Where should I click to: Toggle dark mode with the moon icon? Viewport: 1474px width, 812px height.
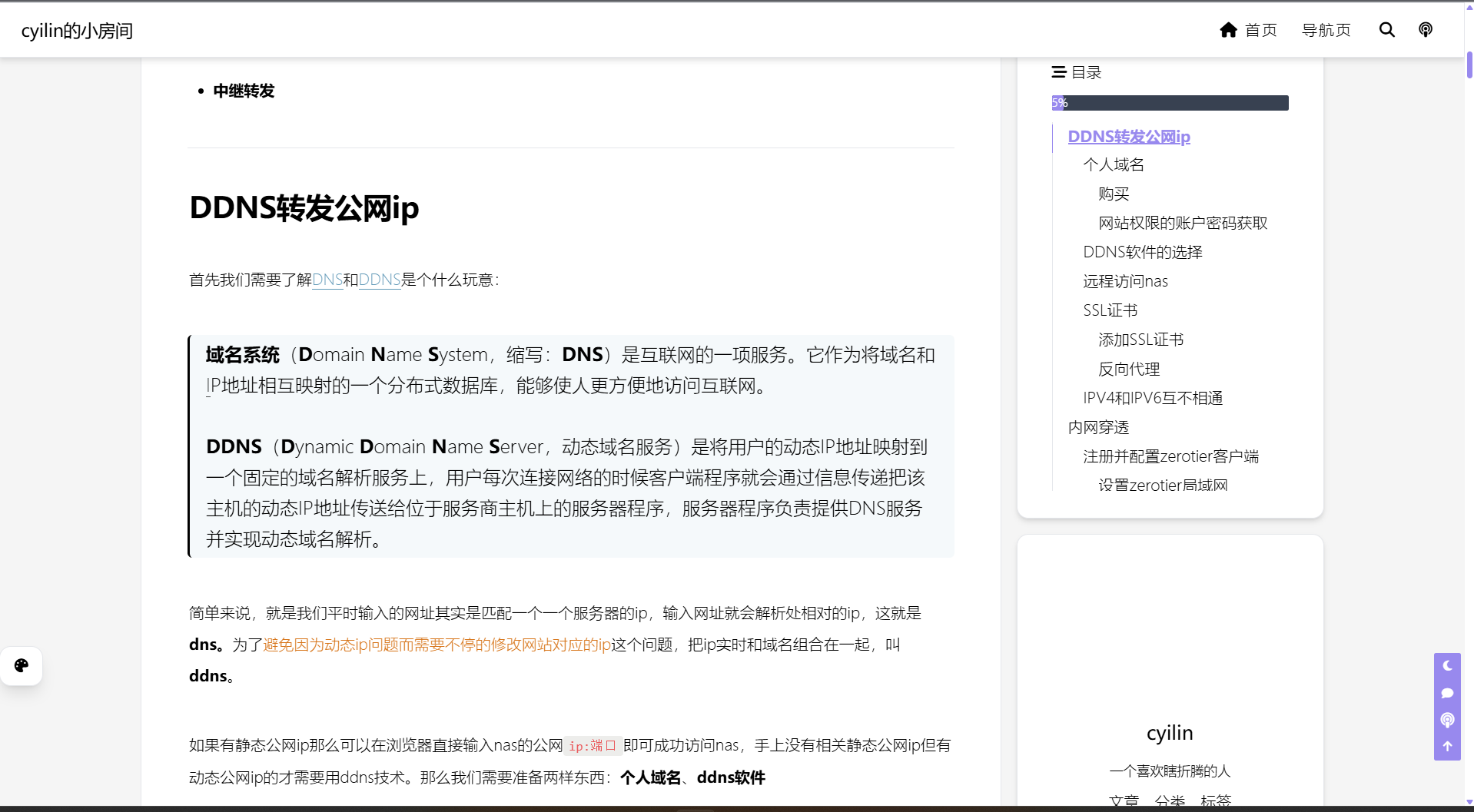[x=1447, y=666]
